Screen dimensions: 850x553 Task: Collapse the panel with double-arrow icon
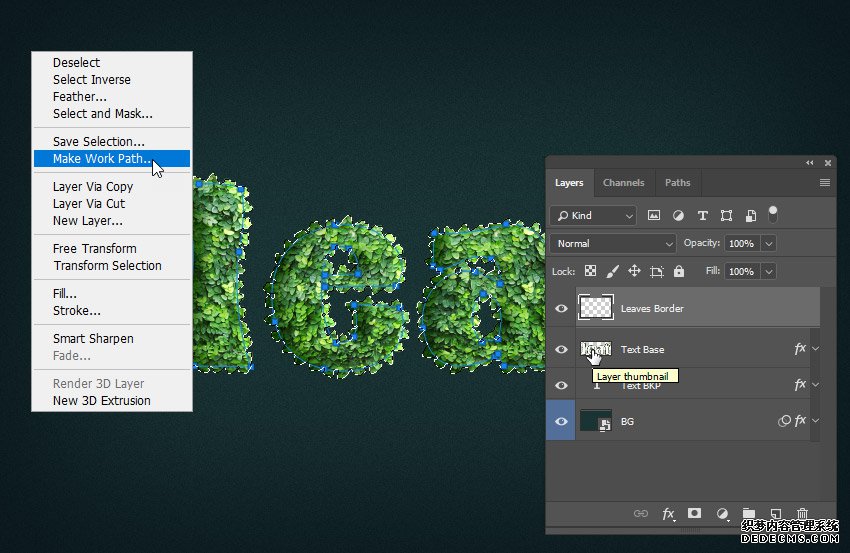coord(809,163)
